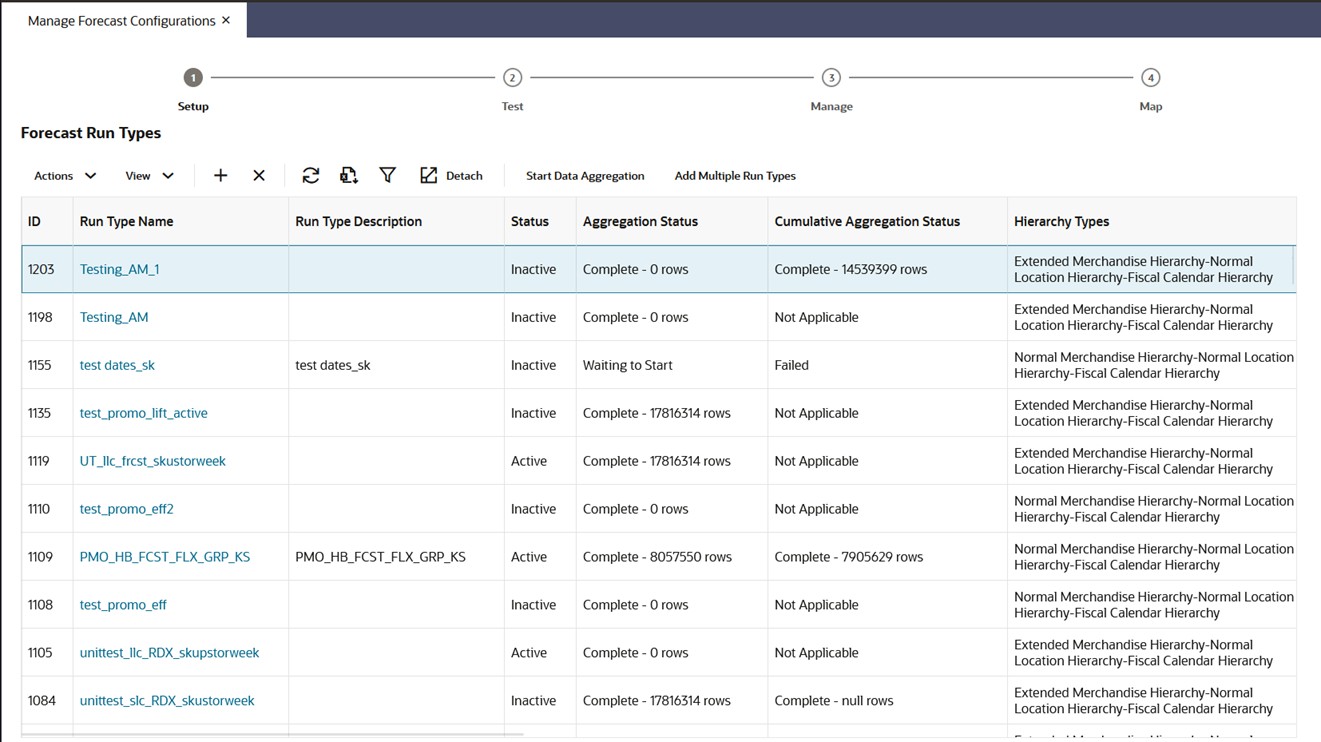Screen dimensions: 1321x742
Task: Click the Delete (X) icon in toolbar
Action: [x=259, y=176]
